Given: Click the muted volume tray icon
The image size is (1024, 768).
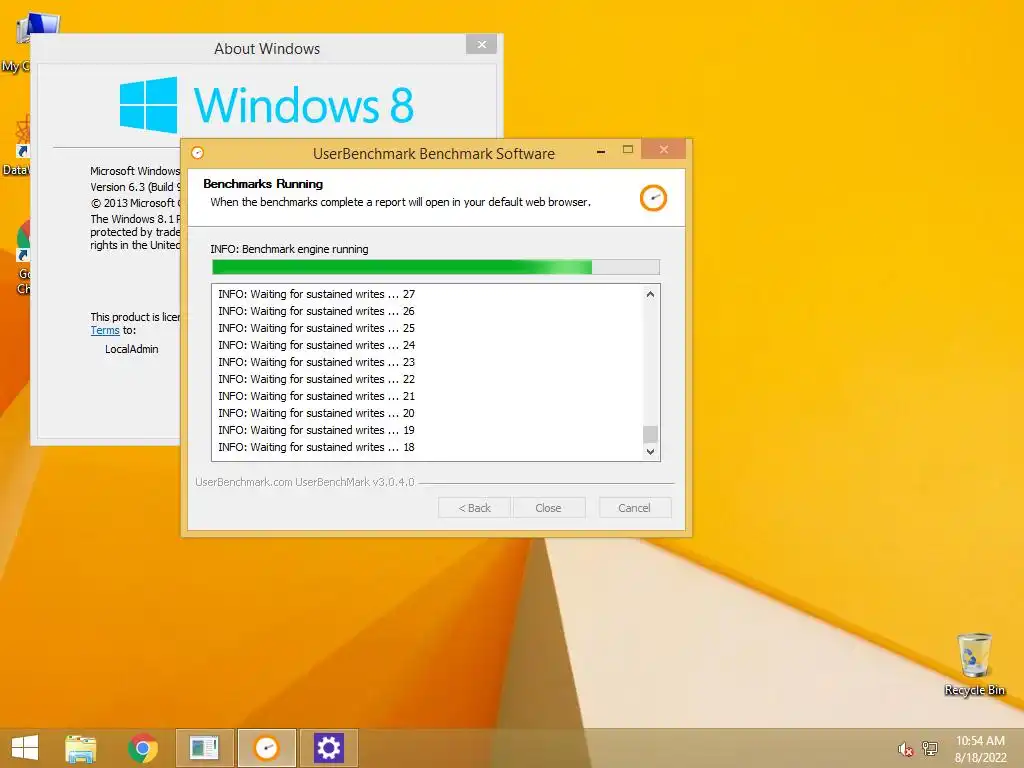Looking at the screenshot, I should coord(905,749).
